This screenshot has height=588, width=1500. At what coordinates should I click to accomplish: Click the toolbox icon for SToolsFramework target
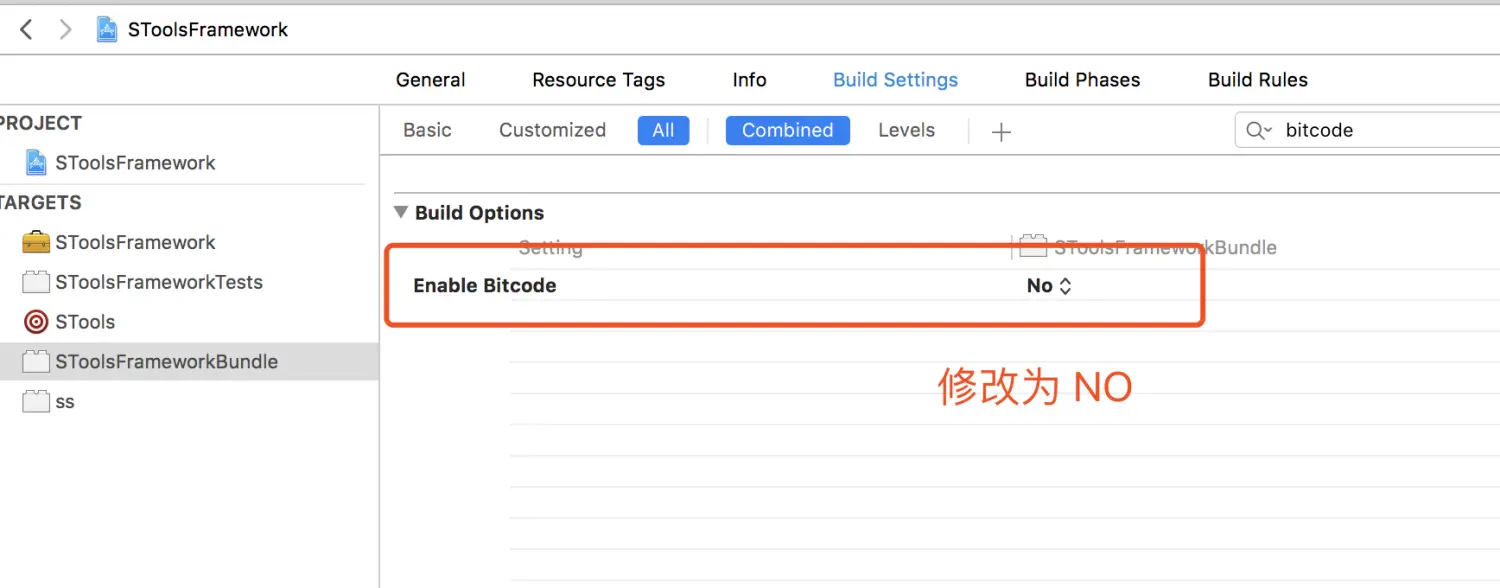pyautogui.click(x=36, y=242)
